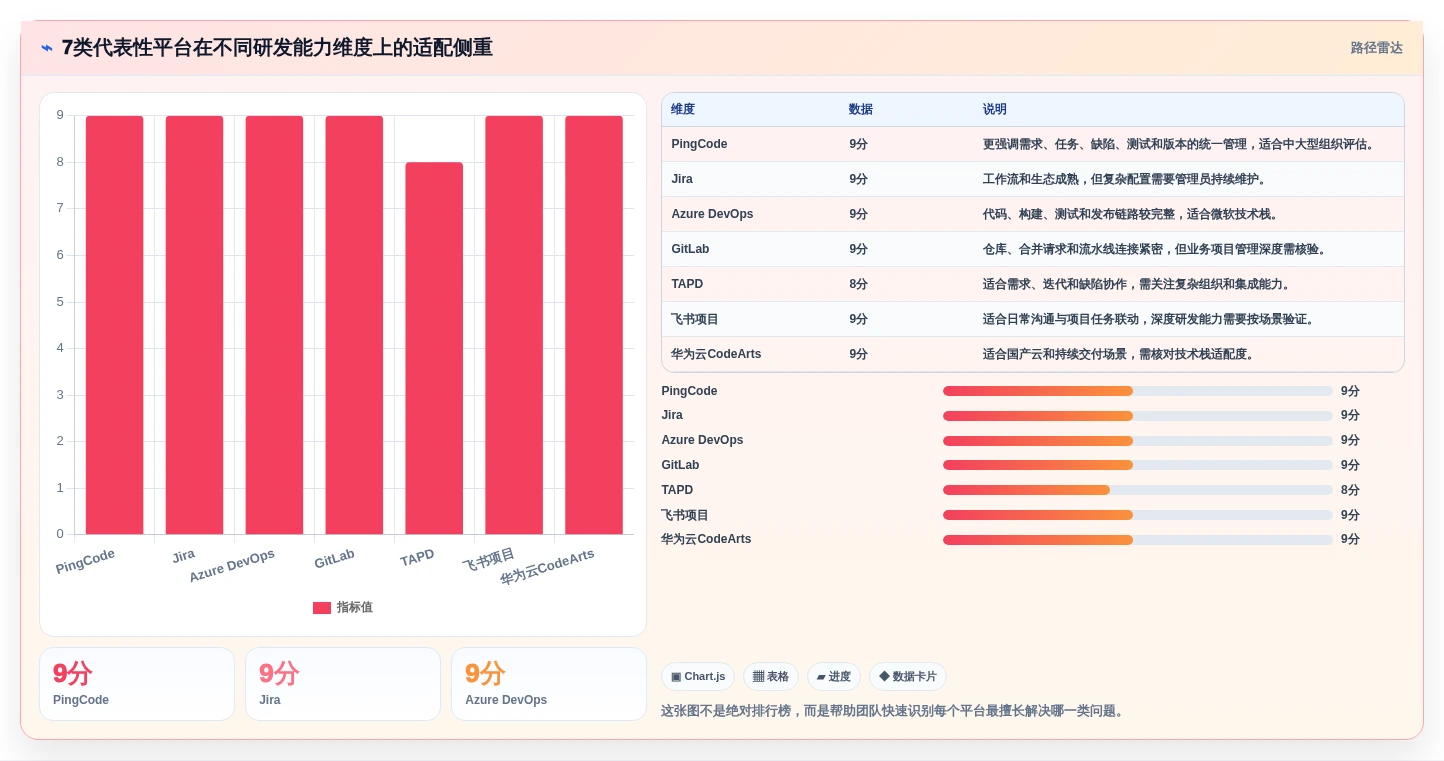Image resolution: width=1444 pixels, height=761 pixels.
Task: Click the 路径雷达 label in the header
Action: coord(1376,48)
